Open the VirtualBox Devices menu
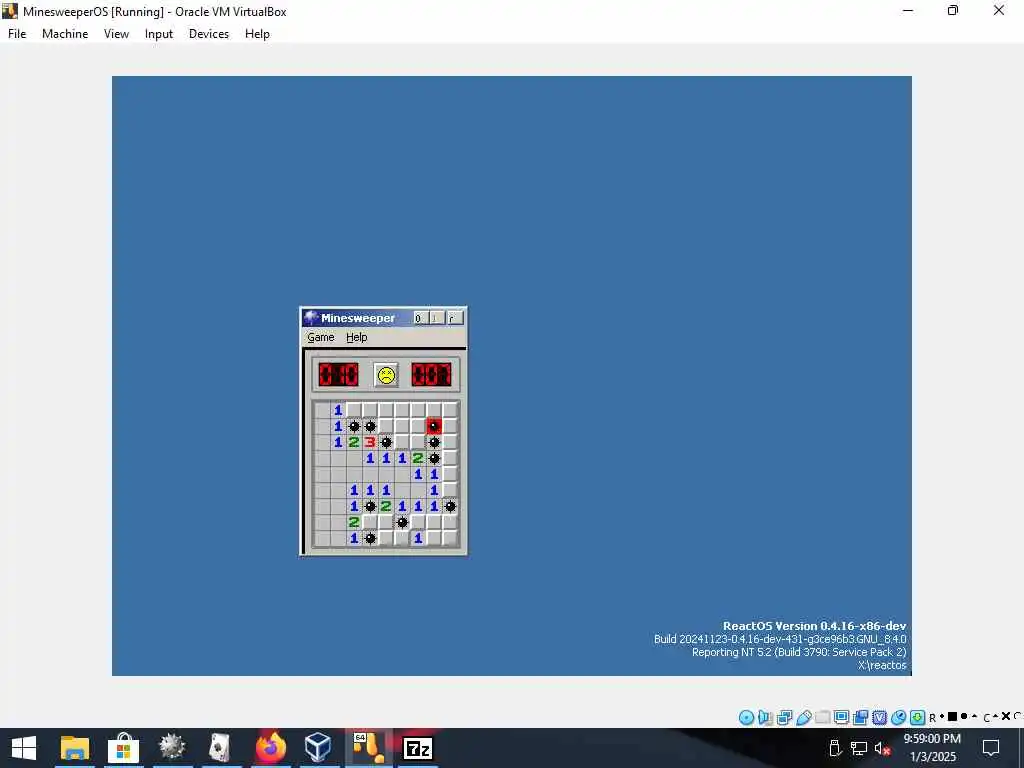The width and height of the screenshot is (1024, 768). pos(209,34)
